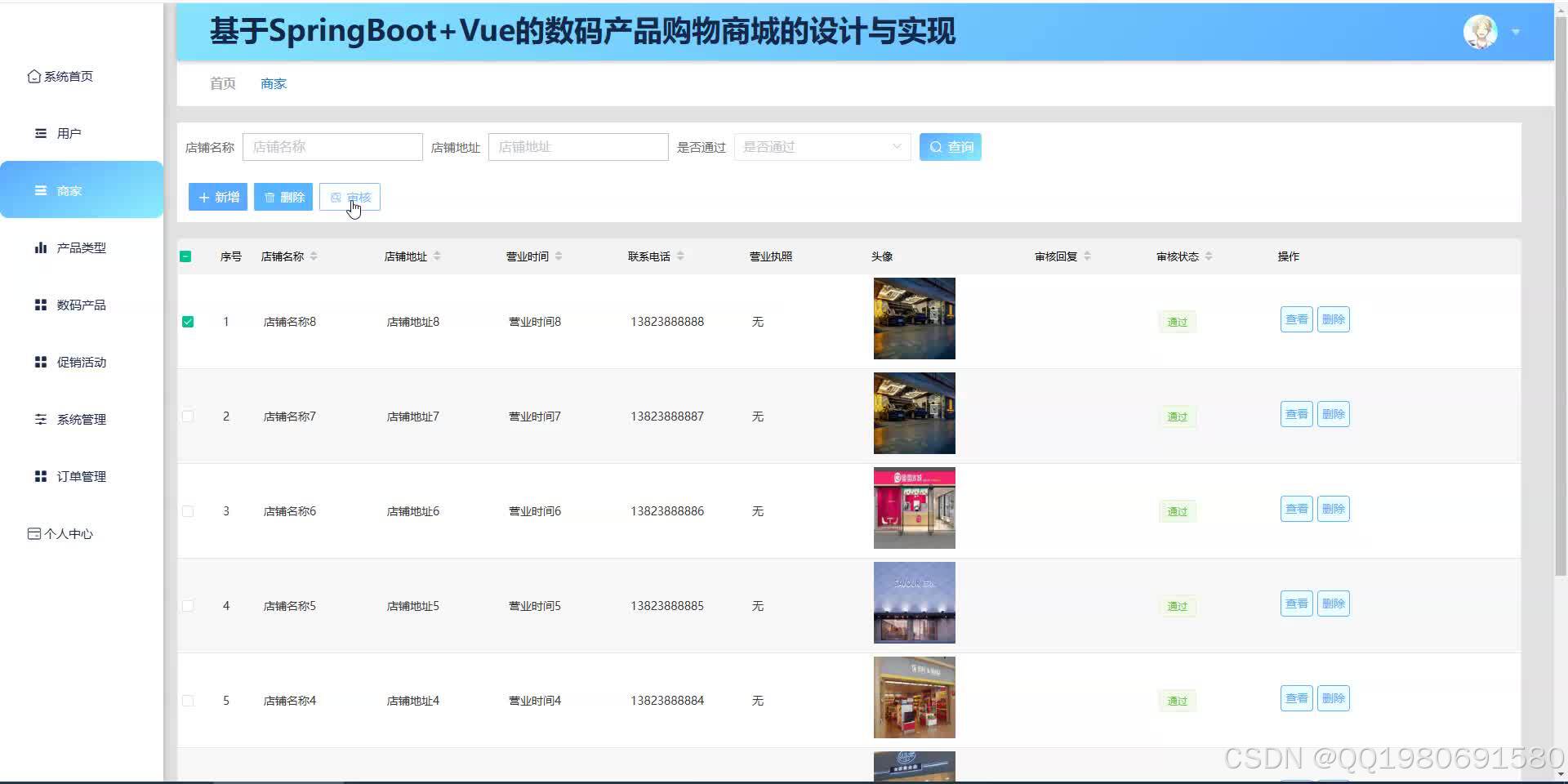Viewport: 1568px width, 784px height.
Task: Focus the 店铺名称 search field
Action: (332, 147)
